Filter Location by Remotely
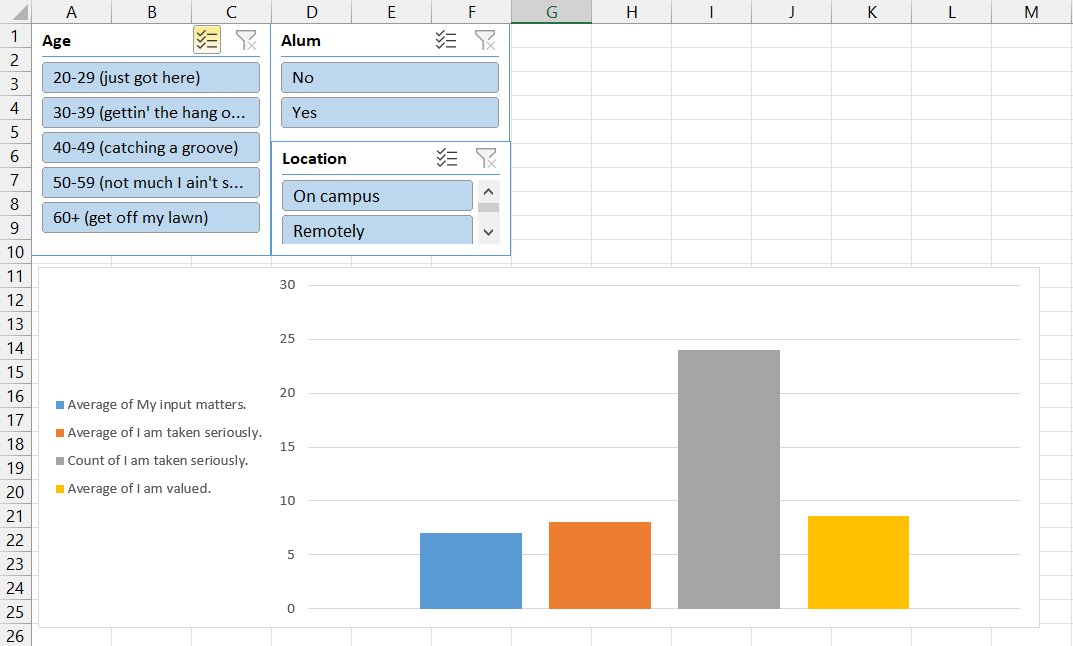 tap(377, 230)
